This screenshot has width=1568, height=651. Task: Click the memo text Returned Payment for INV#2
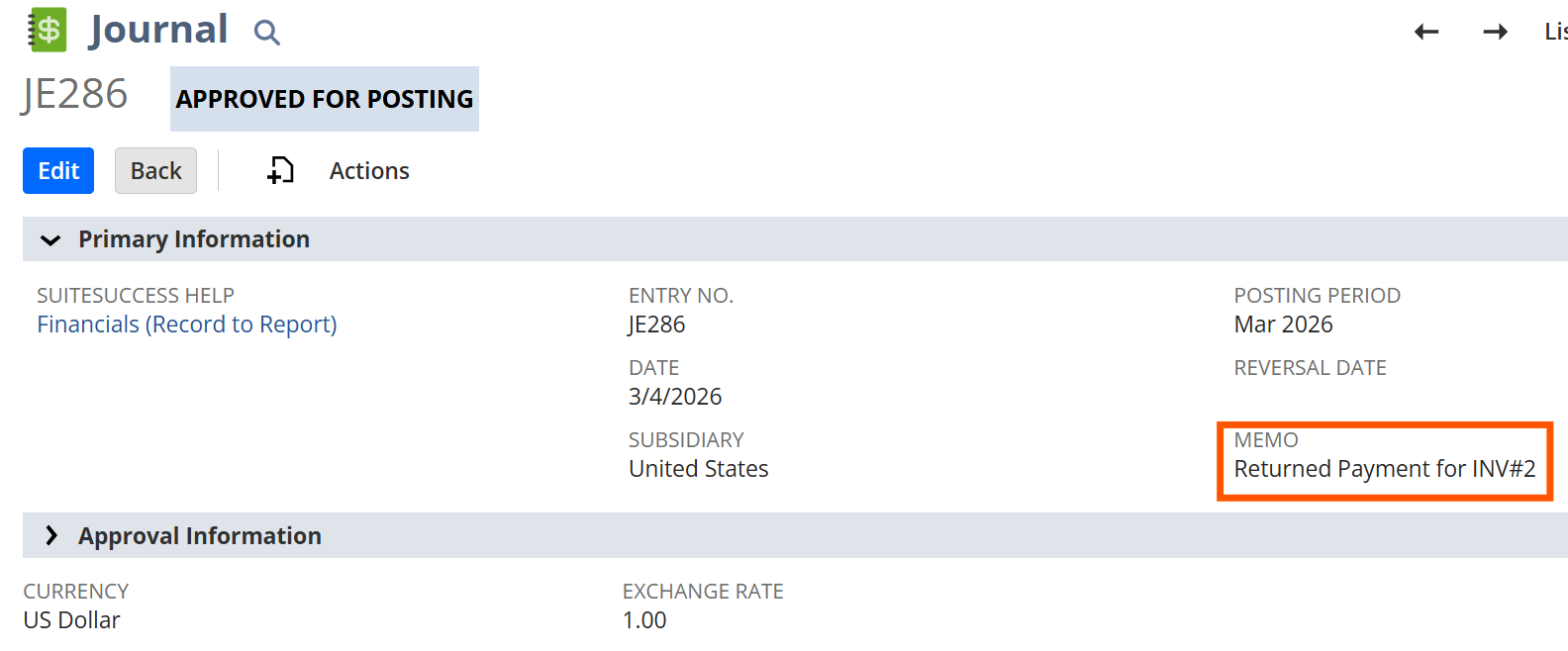(1384, 469)
